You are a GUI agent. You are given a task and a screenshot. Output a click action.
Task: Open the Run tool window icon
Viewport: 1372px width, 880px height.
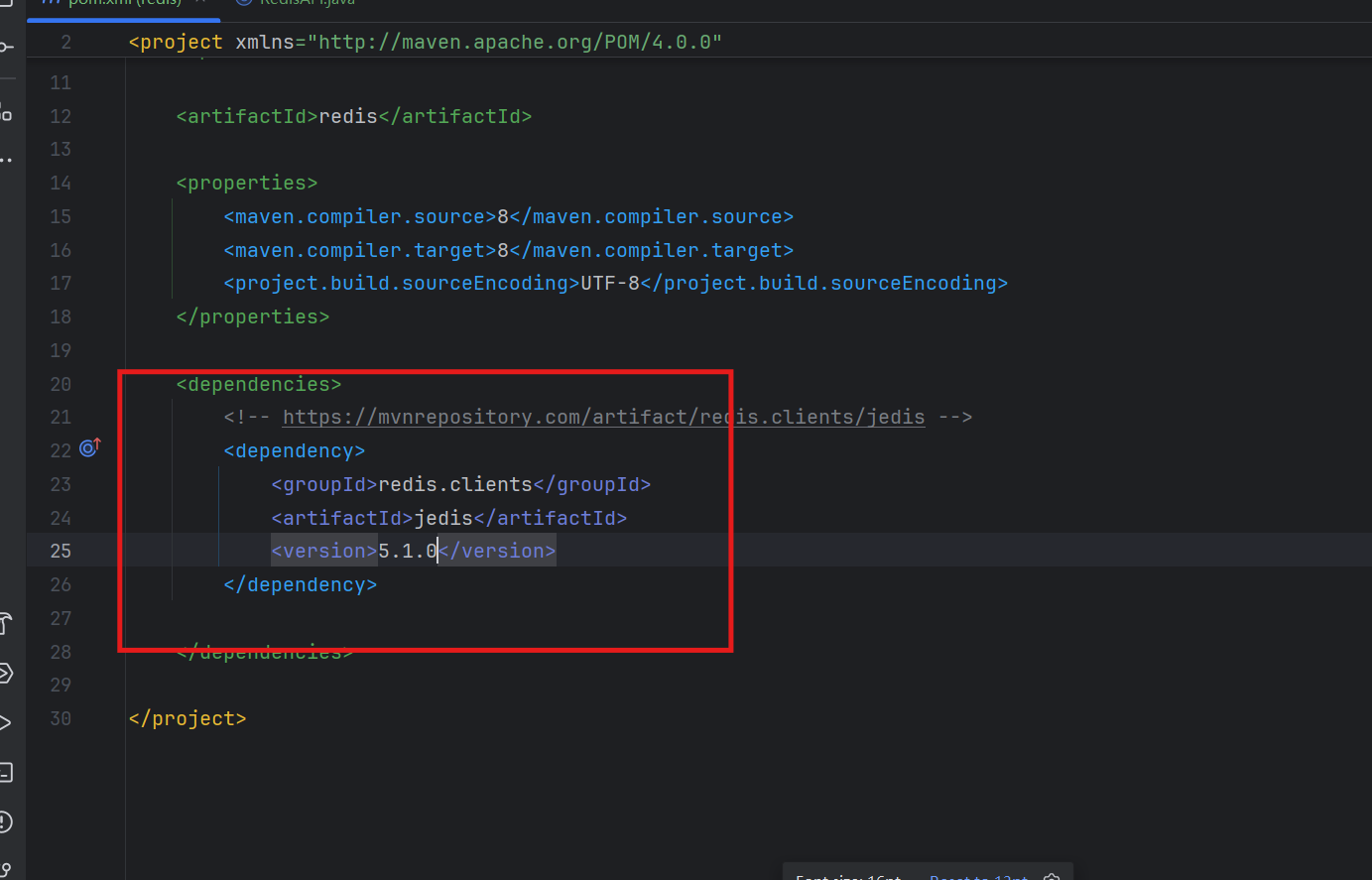[5, 722]
